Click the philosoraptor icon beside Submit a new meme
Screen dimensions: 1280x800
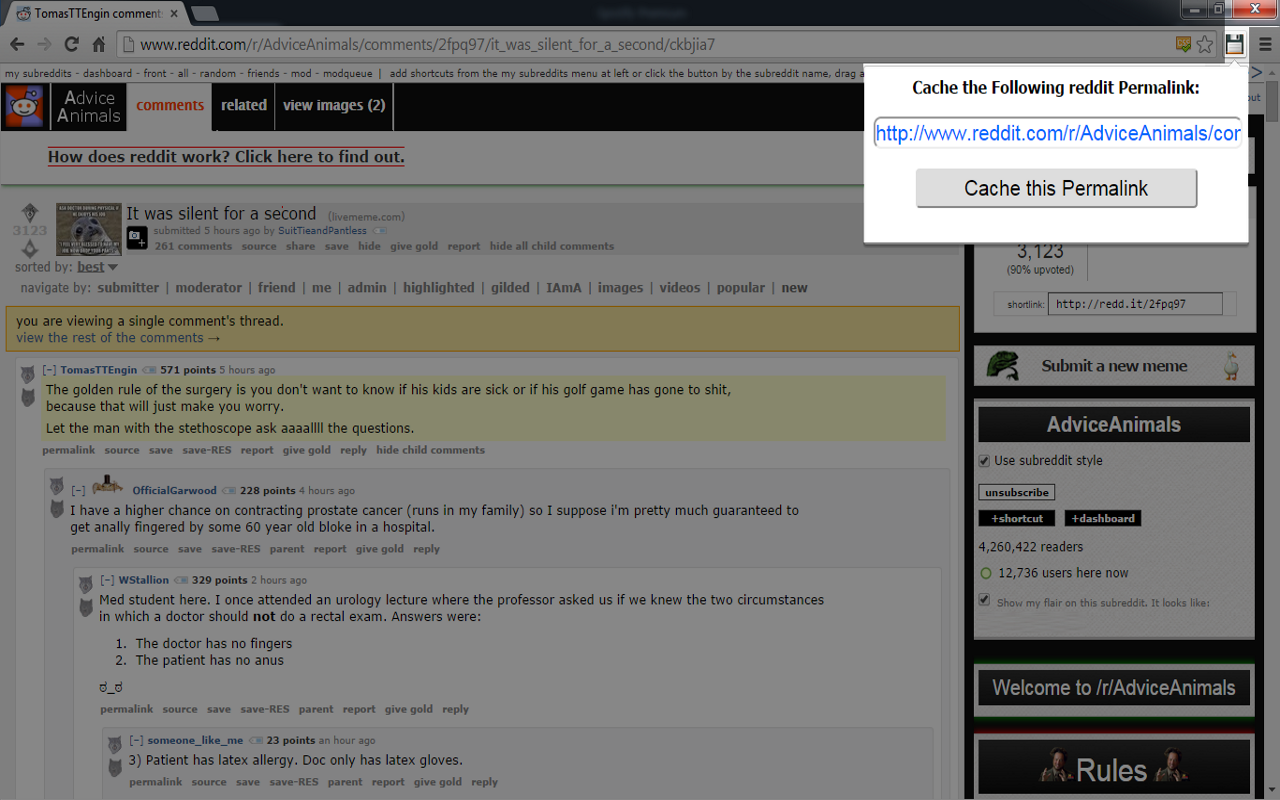tap(1002, 365)
